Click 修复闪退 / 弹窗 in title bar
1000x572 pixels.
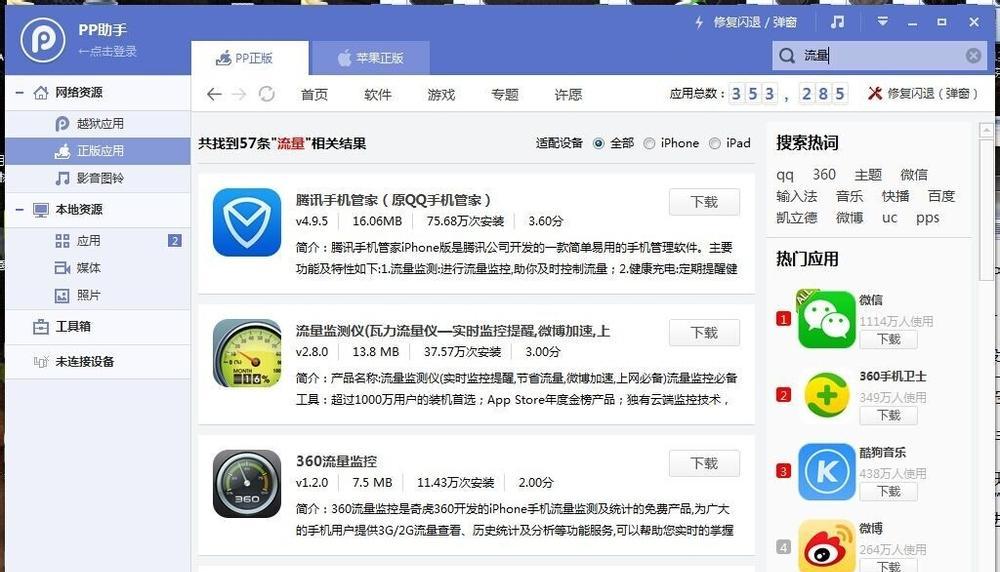tap(755, 22)
